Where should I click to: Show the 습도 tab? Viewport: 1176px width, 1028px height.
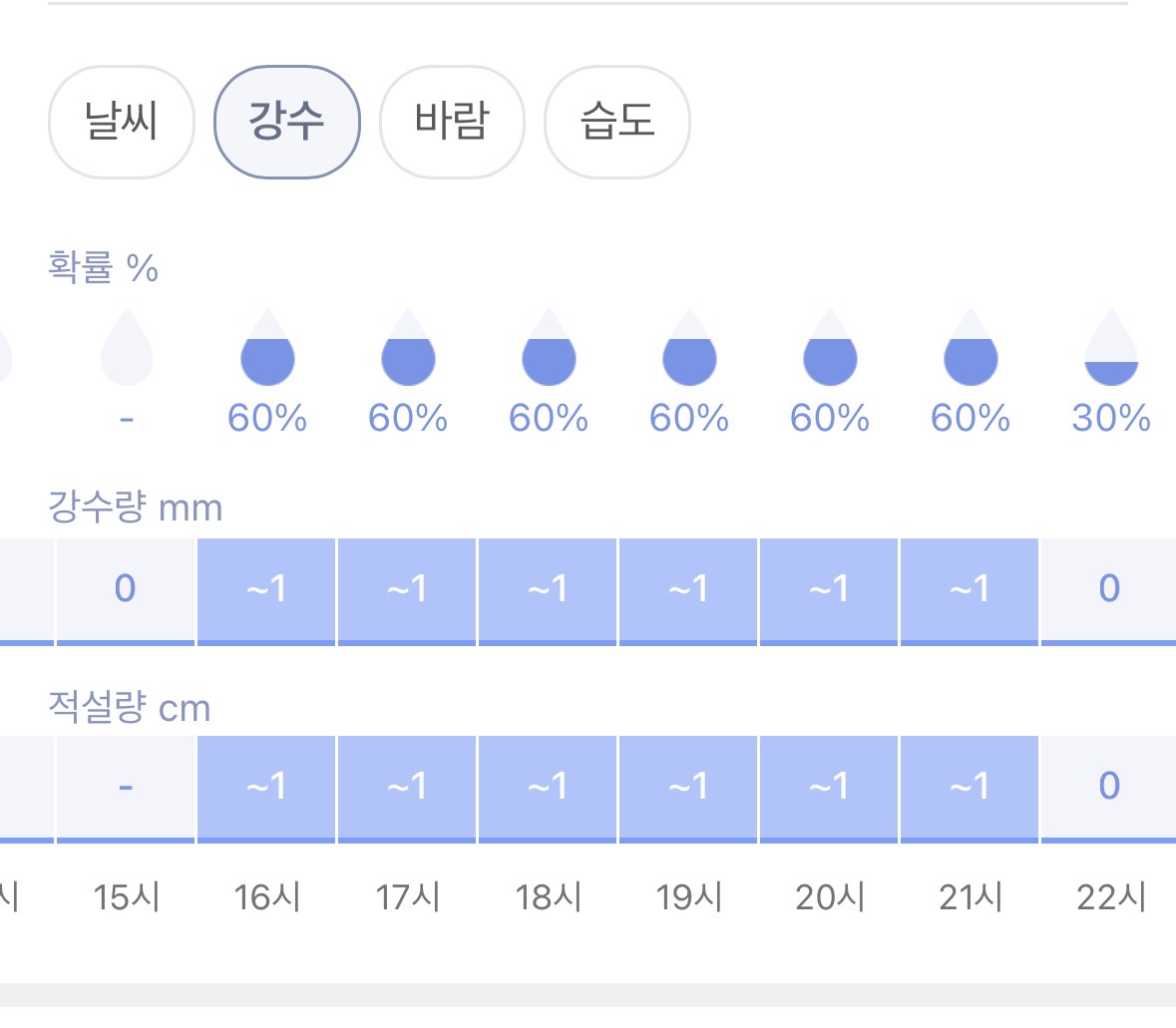click(616, 122)
